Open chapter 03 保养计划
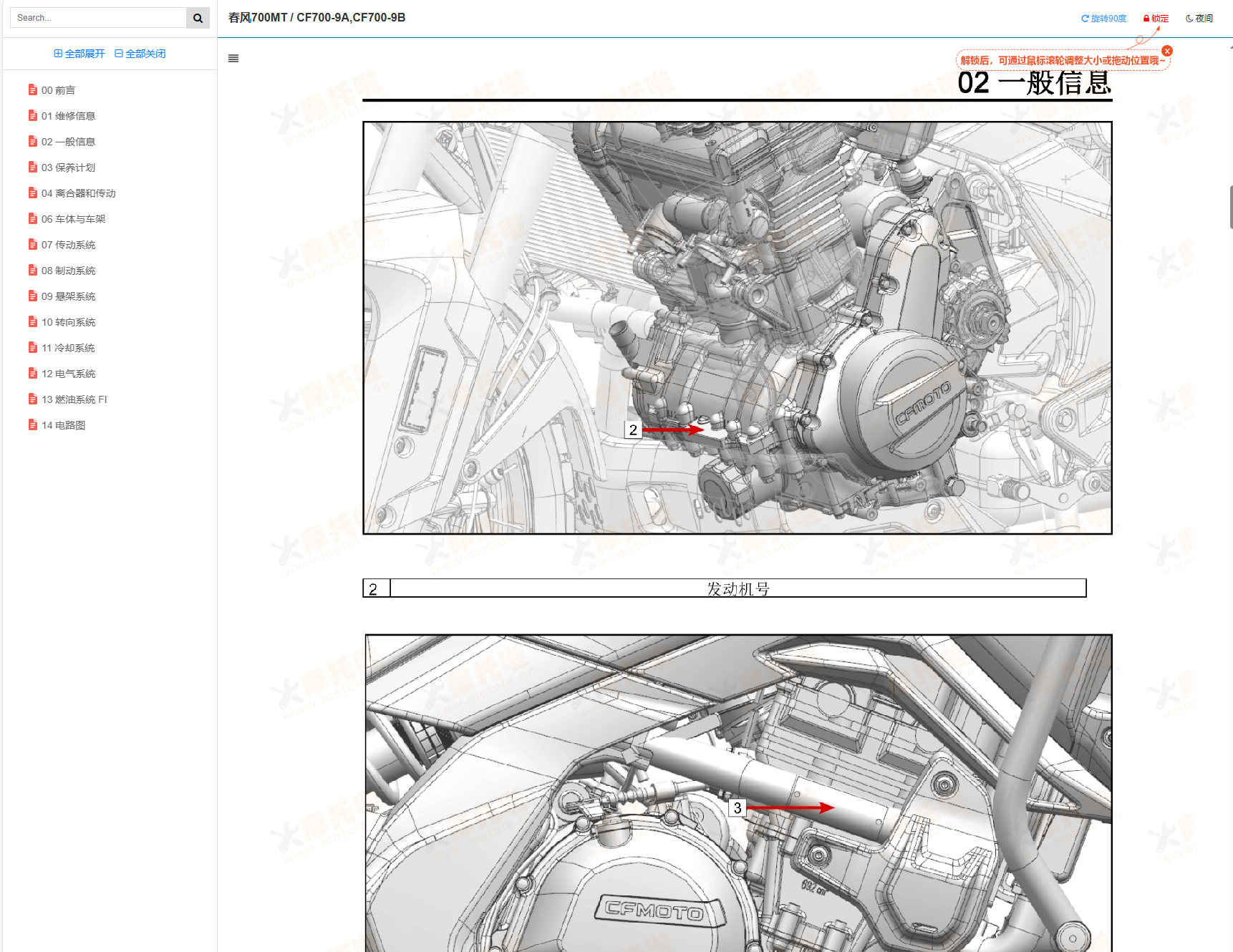1233x952 pixels. (68, 167)
